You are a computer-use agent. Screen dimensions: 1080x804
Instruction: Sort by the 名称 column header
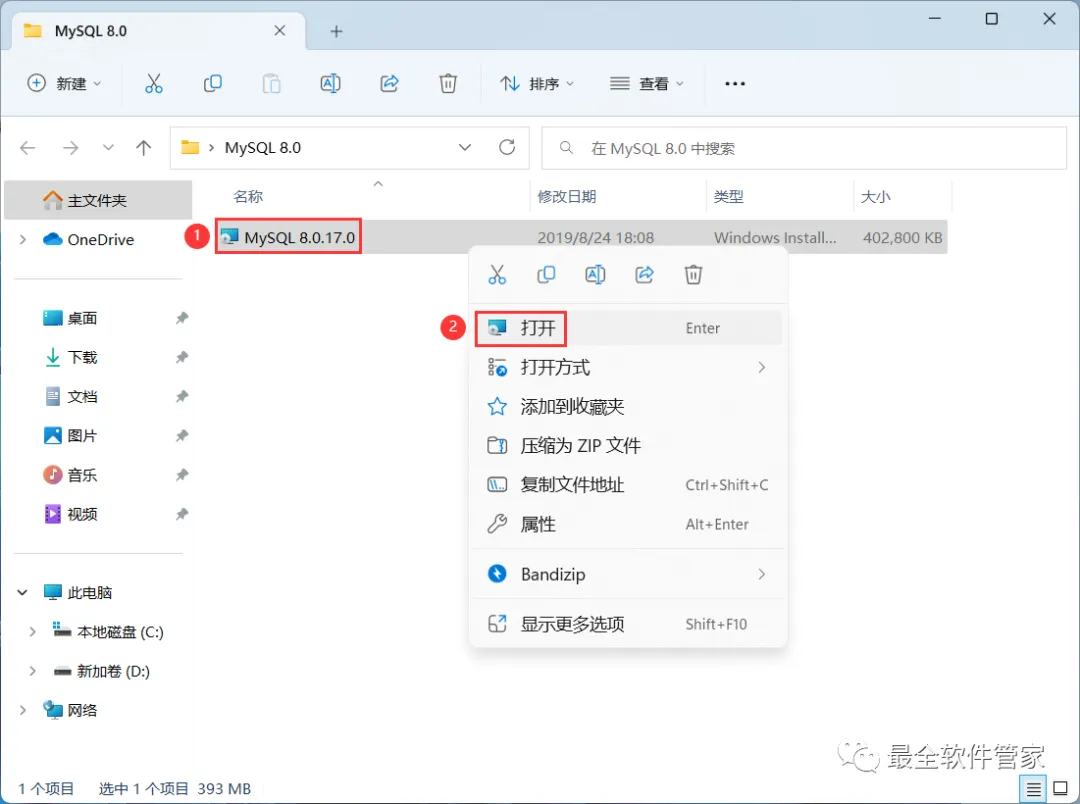[248, 196]
